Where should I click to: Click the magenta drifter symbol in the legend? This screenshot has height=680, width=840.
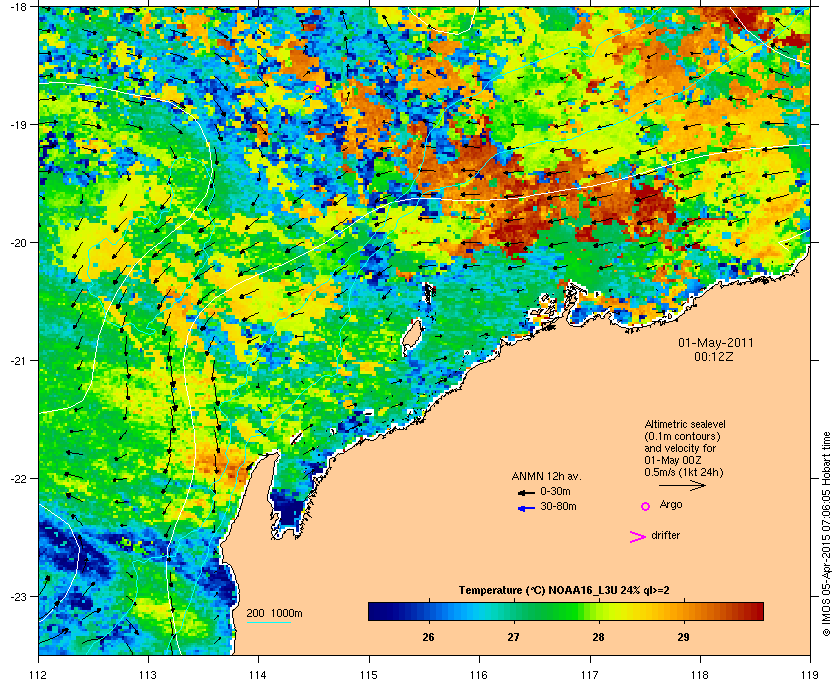pyautogui.click(x=638, y=537)
